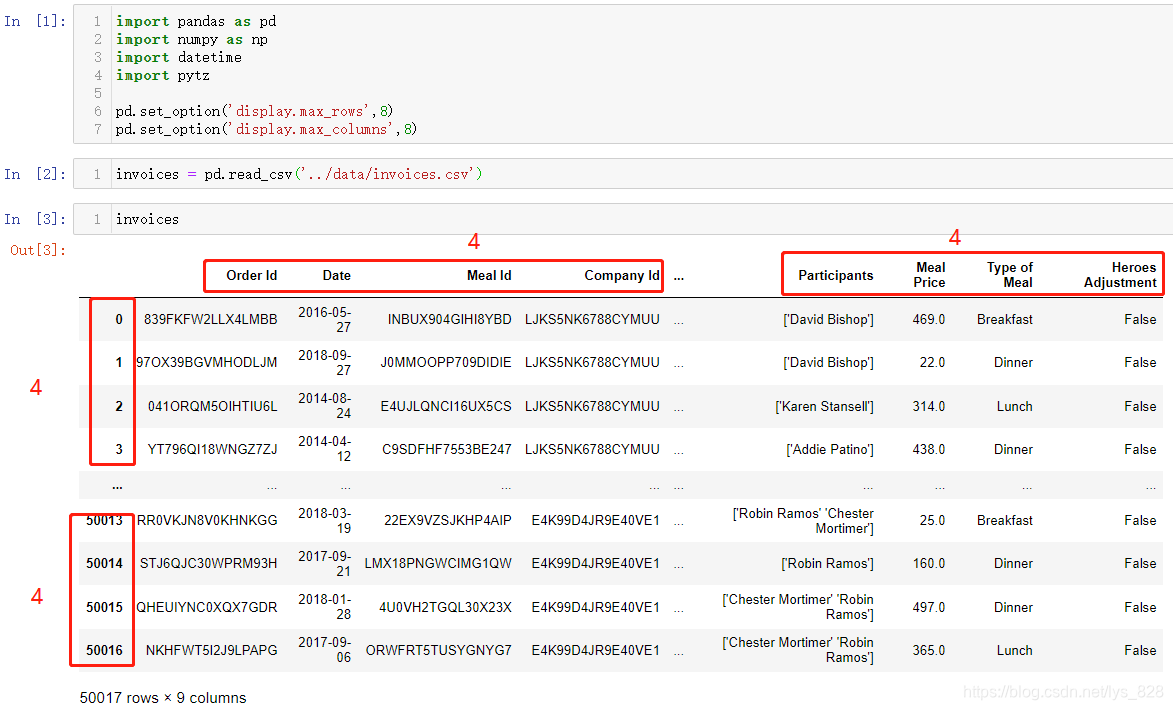
Task: Click order id QHEUIYNC0XQX7GDR
Action: click(206, 608)
